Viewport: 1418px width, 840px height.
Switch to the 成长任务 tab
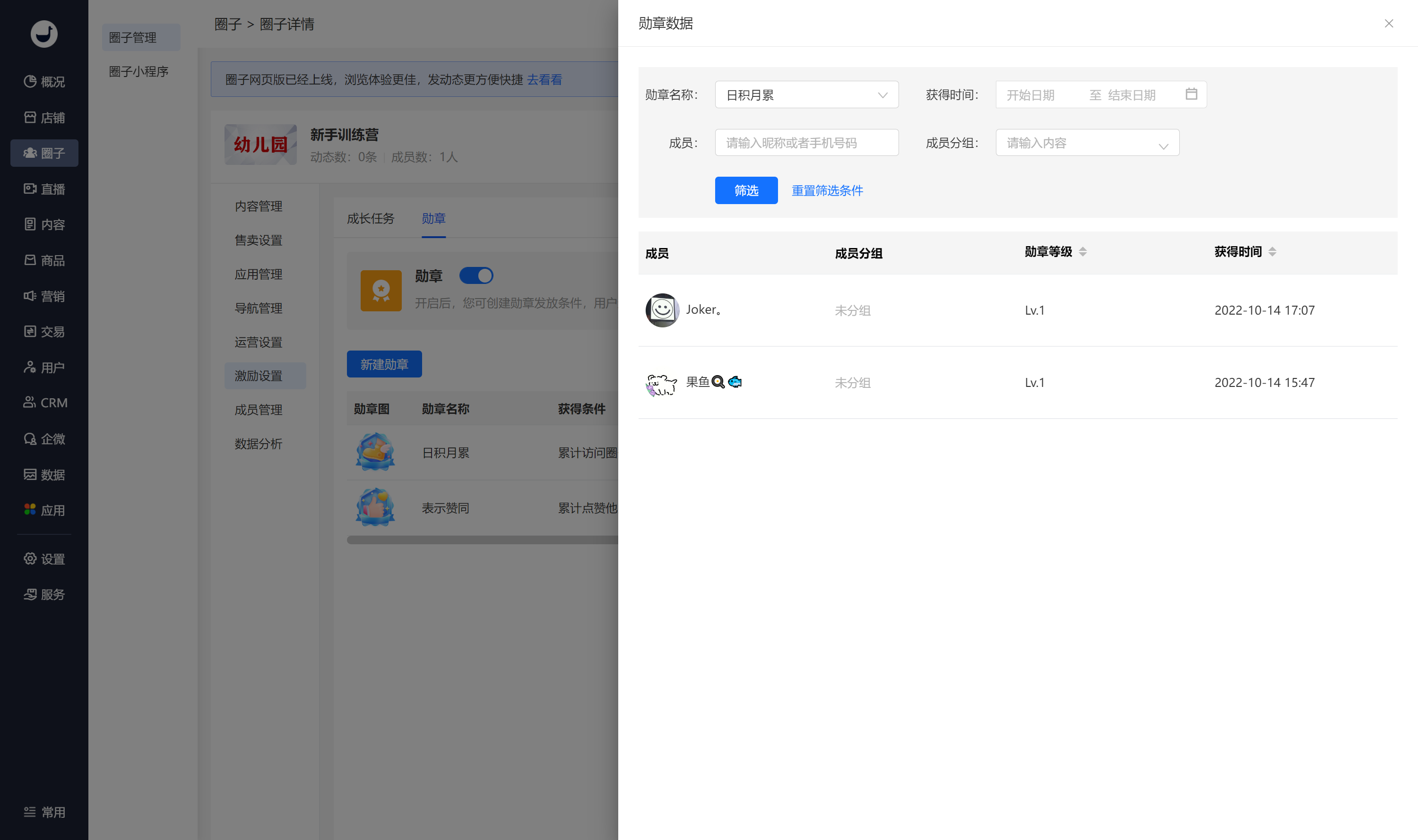click(x=371, y=218)
